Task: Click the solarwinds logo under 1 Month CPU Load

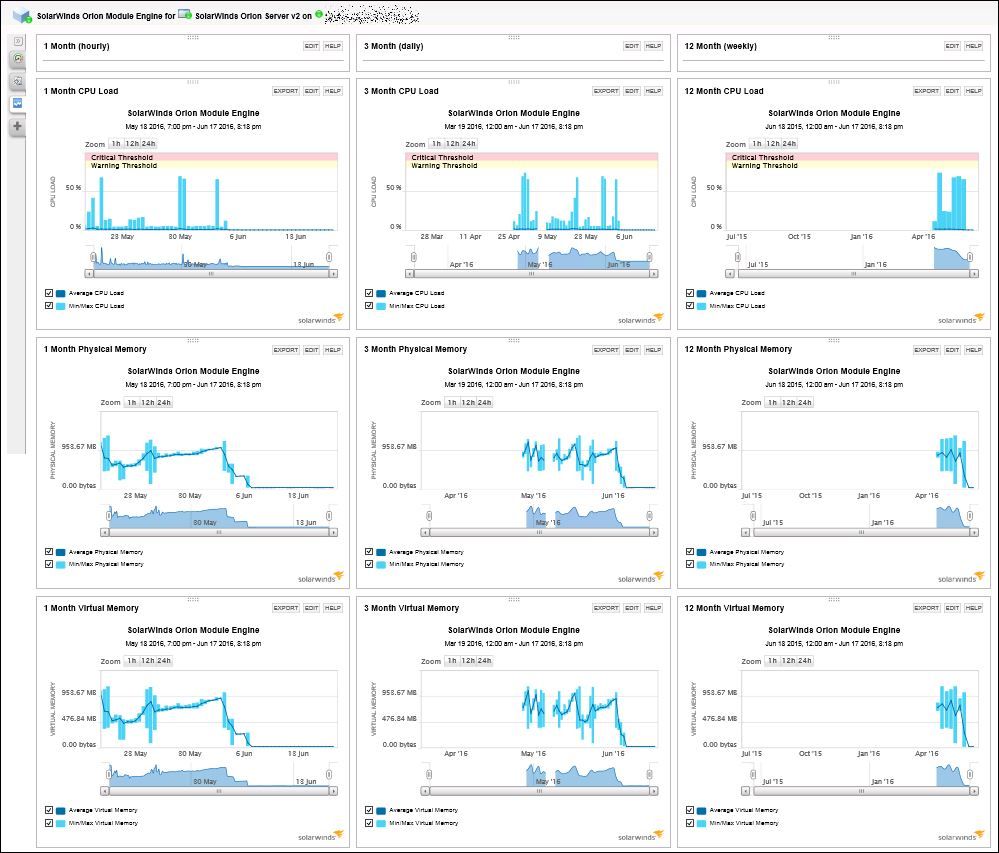Action: click(x=320, y=319)
